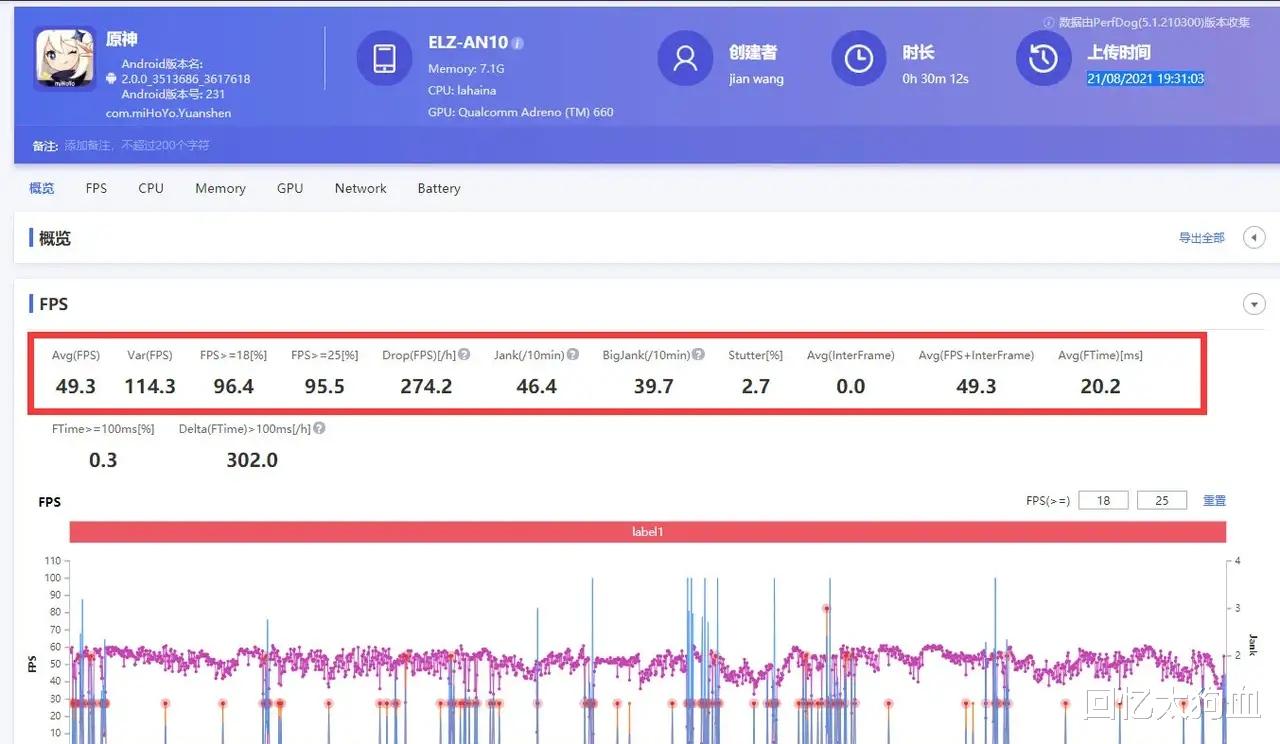Switch to the Network tab
This screenshot has width=1280, height=744.
pos(360,188)
